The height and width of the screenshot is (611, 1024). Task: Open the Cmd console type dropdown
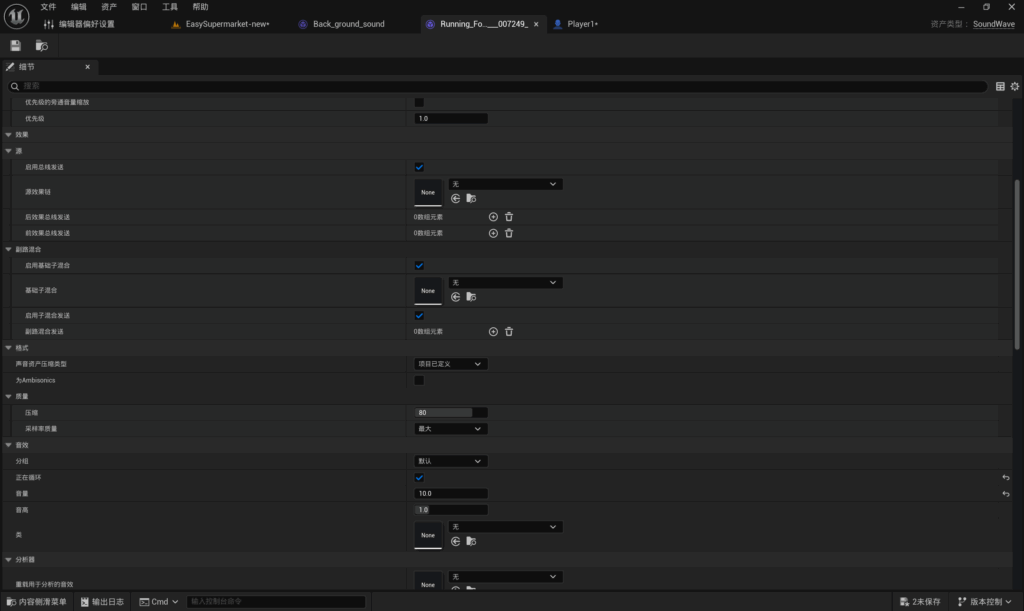tap(159, 602)
